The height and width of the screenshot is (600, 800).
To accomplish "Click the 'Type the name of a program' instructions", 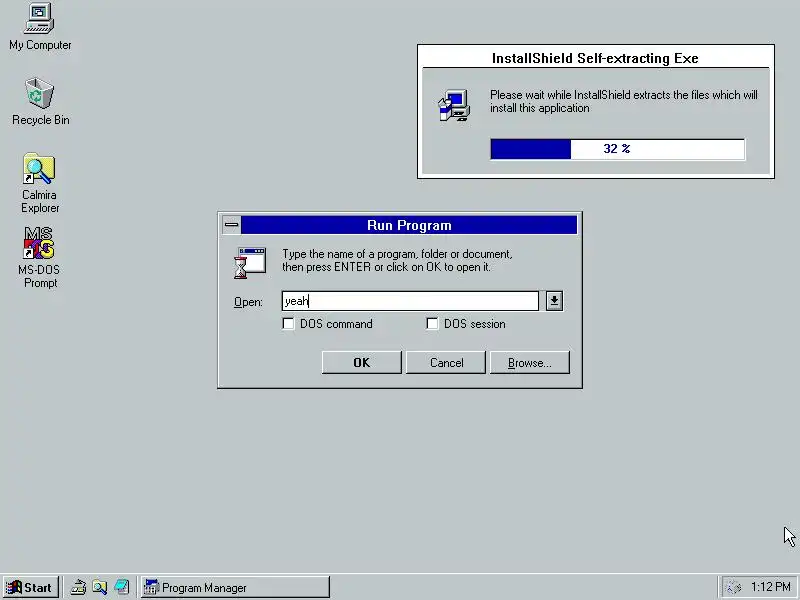I will click(x=397, y=261).
